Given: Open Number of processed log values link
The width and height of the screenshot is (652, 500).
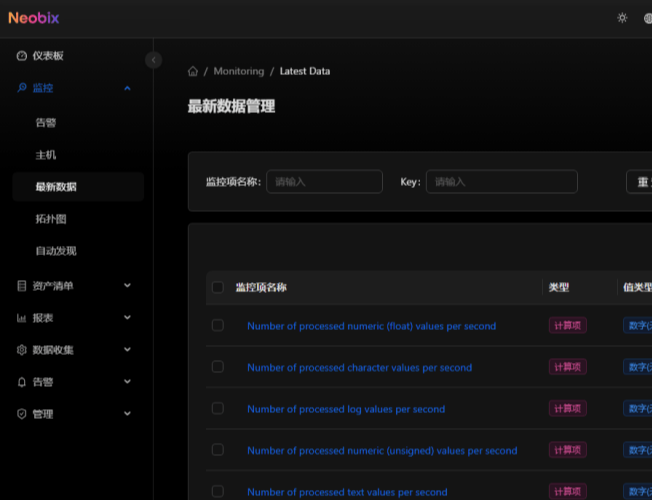Looking at the screenshot, I should click(x=346, y=409).
